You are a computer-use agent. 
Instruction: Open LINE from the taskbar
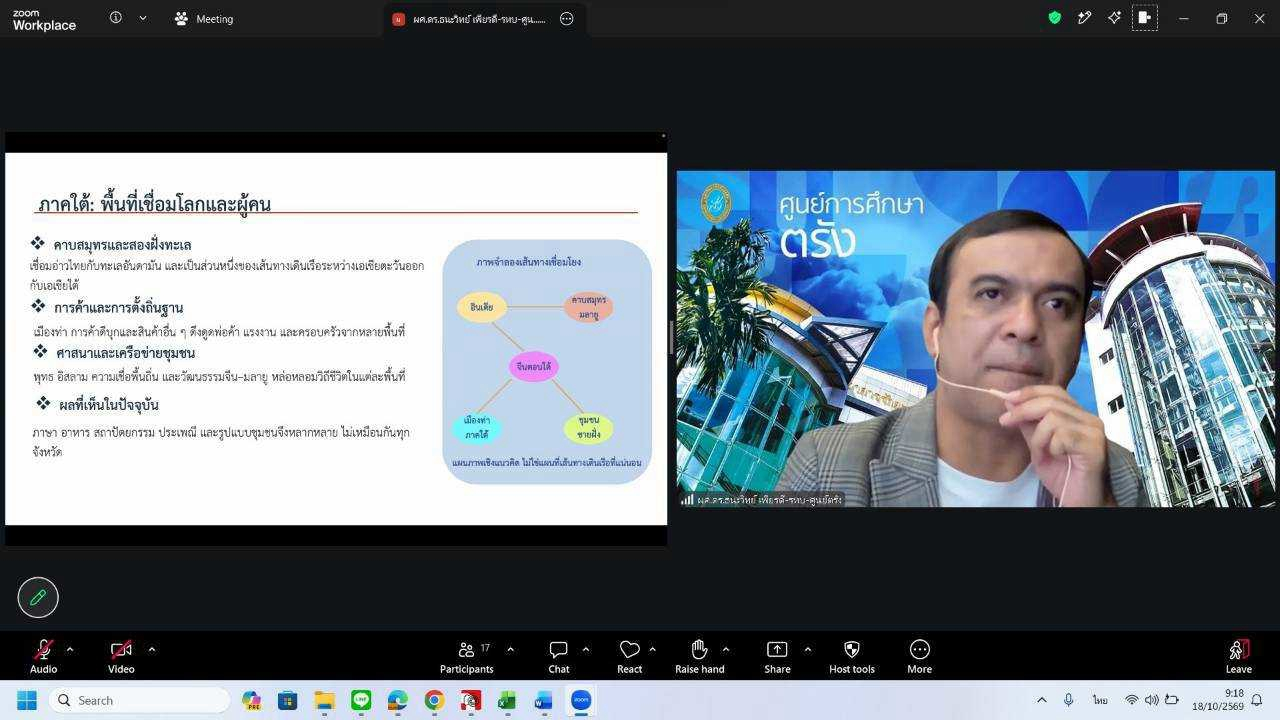pyautogui.click(x=361, y=700)
